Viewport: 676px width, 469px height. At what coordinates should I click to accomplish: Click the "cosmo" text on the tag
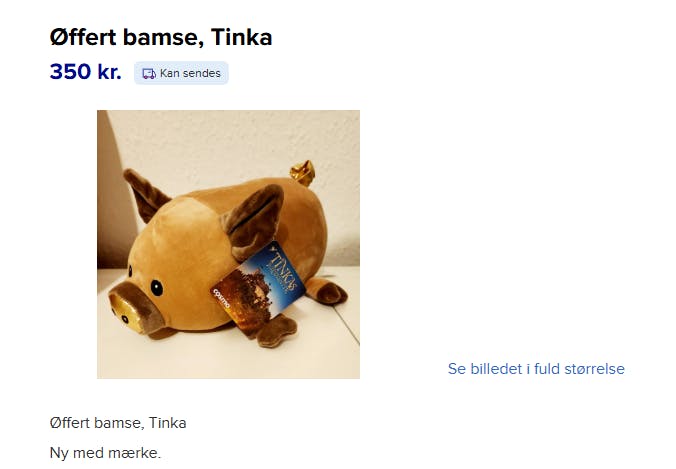coord(222,298)
